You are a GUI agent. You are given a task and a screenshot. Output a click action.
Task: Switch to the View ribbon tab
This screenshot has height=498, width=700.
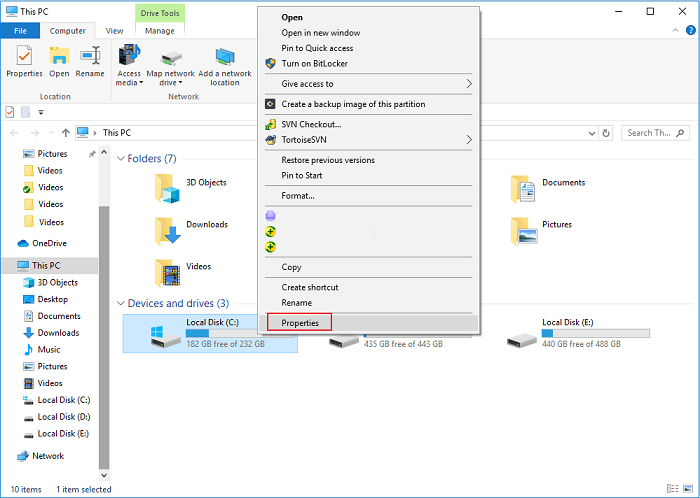click(x=114, y=31)
